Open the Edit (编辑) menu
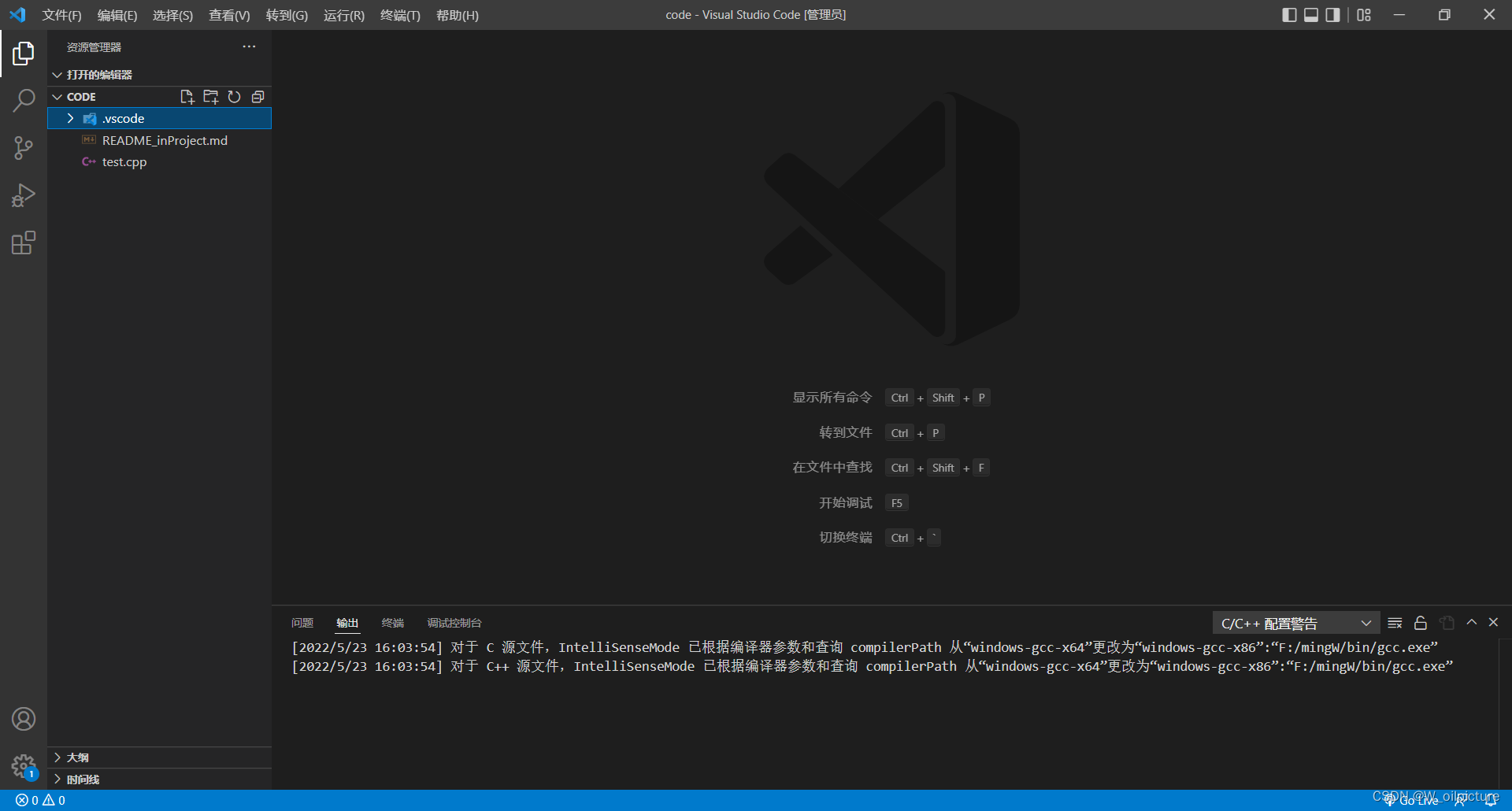Screen dimensions: 1512x811 117,15
